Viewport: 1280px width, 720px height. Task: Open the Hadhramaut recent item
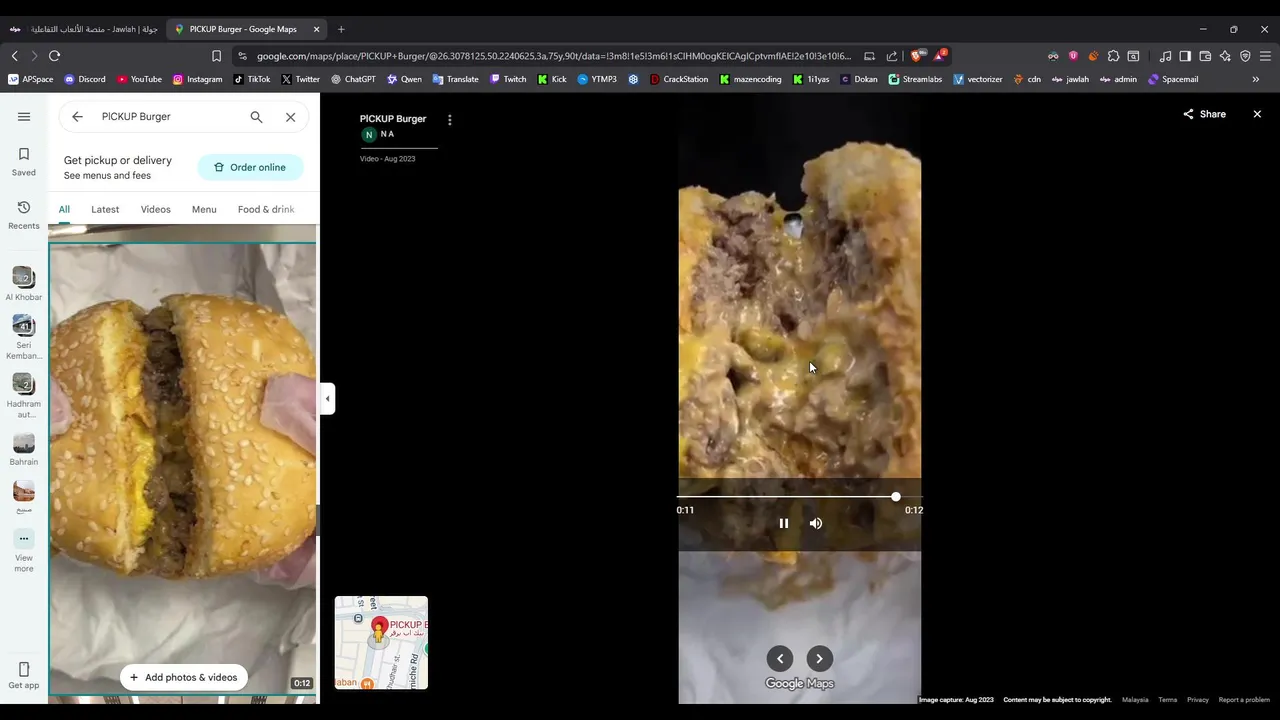pyautogui.click(x=24, y=396)
